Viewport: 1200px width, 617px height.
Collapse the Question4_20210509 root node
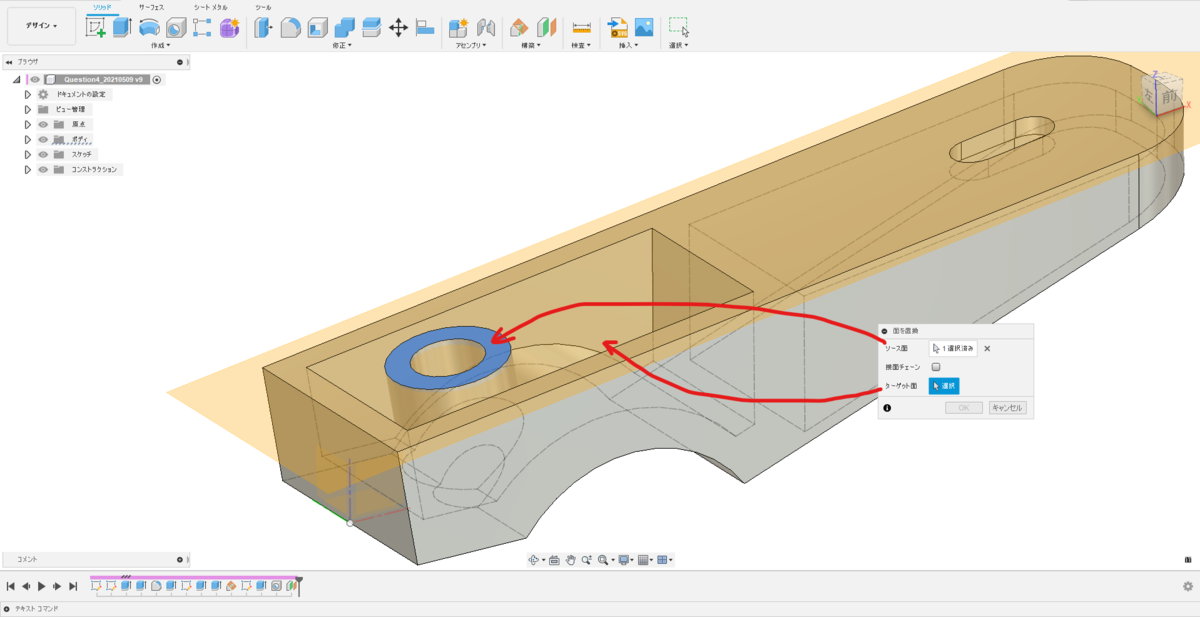17,79
